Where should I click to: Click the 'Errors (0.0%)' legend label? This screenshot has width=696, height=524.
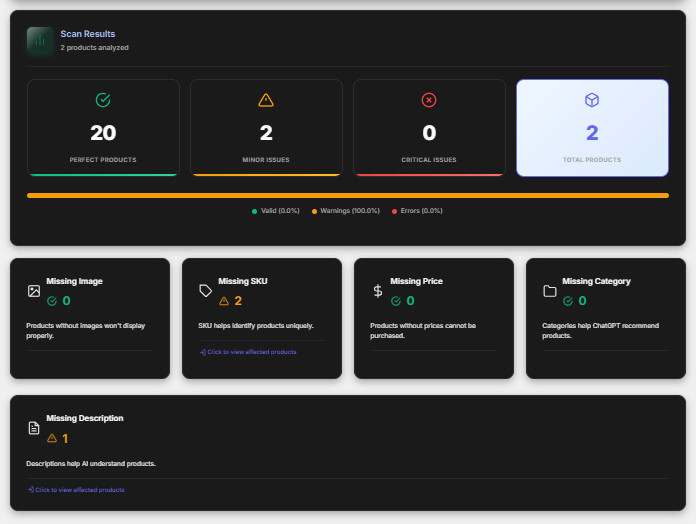[421, 211]
